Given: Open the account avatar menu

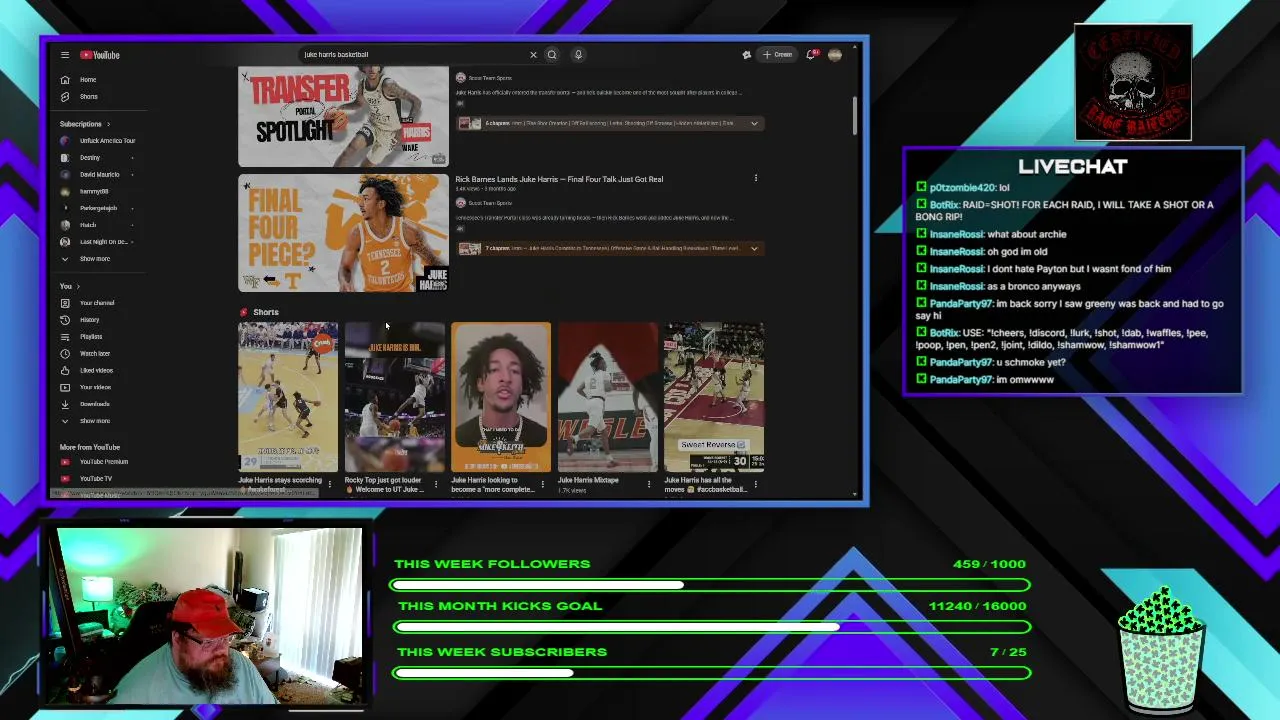Looking at the screenshot, I should pyautogui.click(x=835, y=55).
